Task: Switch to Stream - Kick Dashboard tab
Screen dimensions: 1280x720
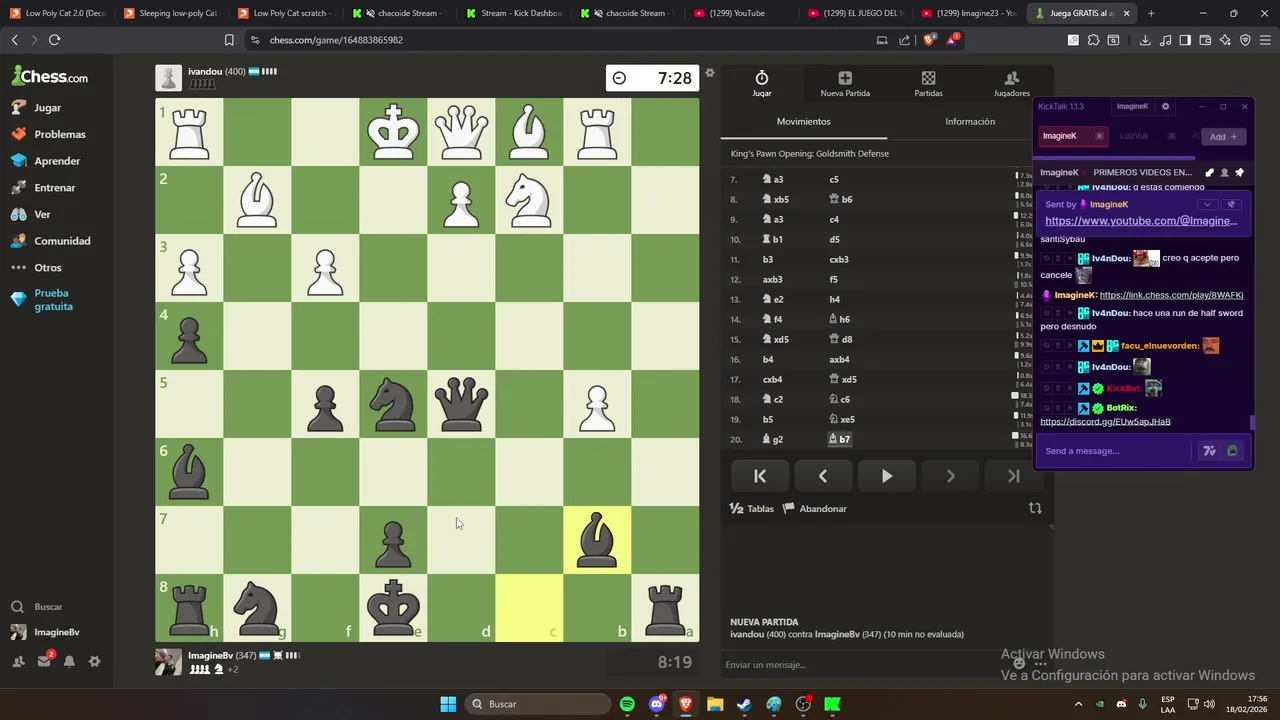Action: pyautogui.click(x=515, y=13)
